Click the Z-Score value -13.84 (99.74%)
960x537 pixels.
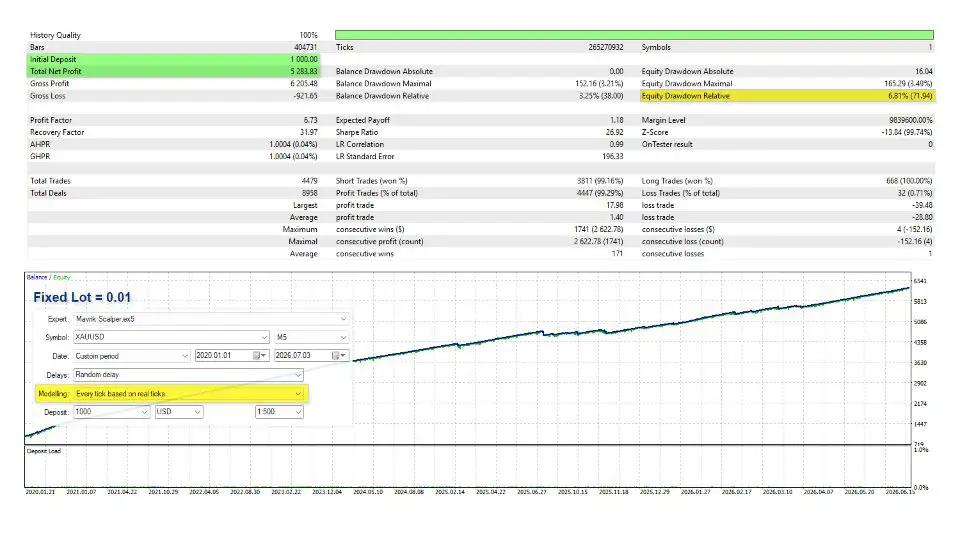pos(907,132)
